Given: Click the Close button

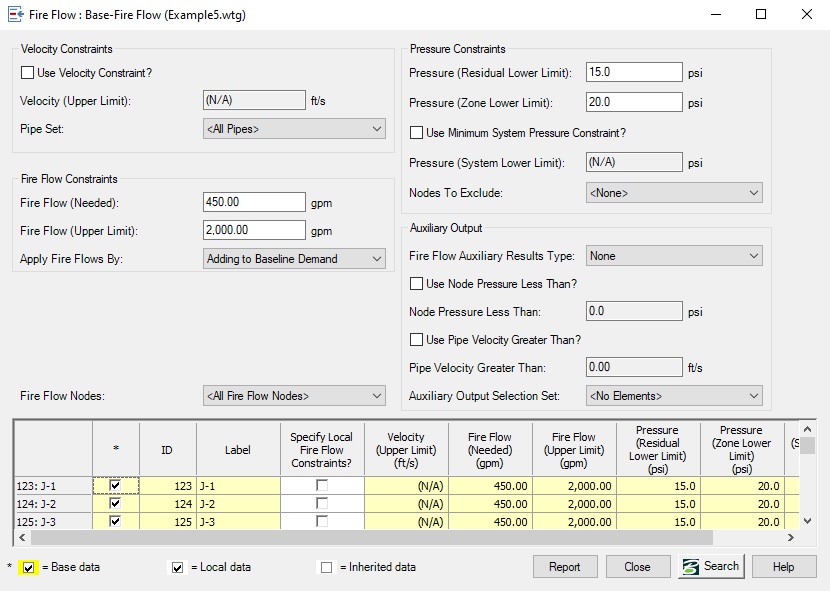Looking at the screenshot, I should pyautogui.click(x=638, y=565).
